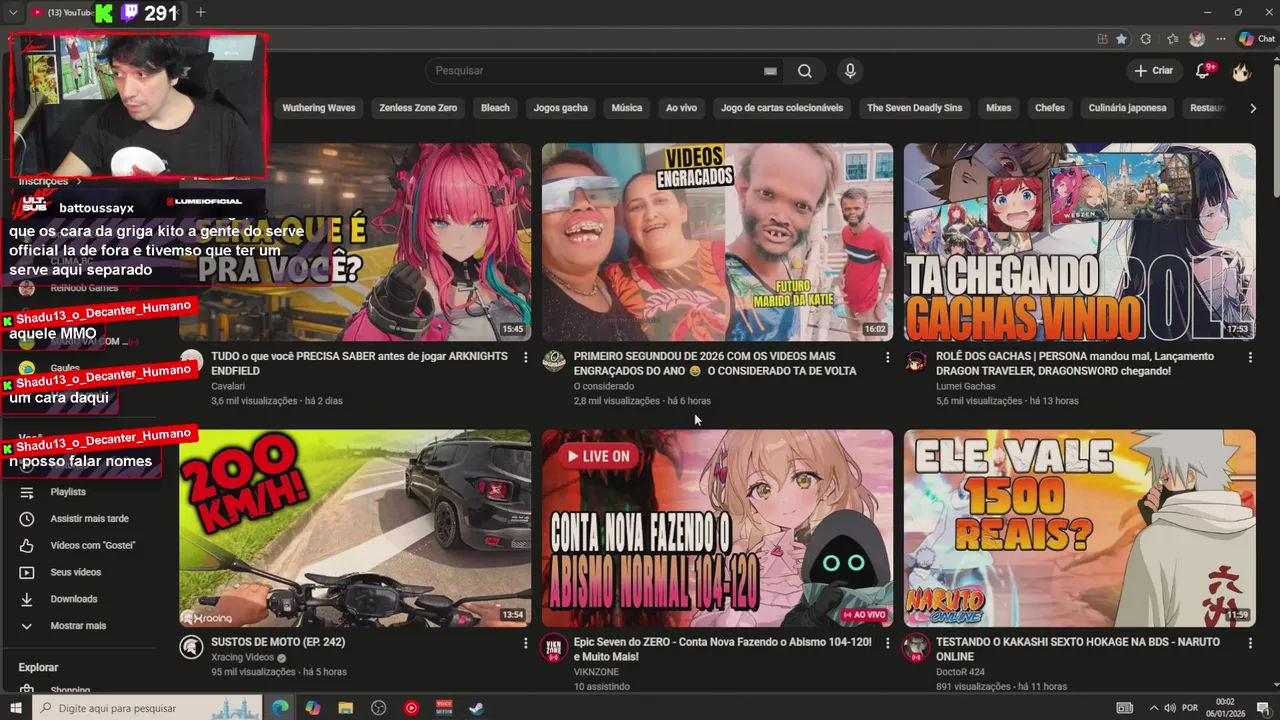This screenshot has height=720, width=1280.
Task: Select The Seven Deadly Sins chip
Action: (914, 108)
